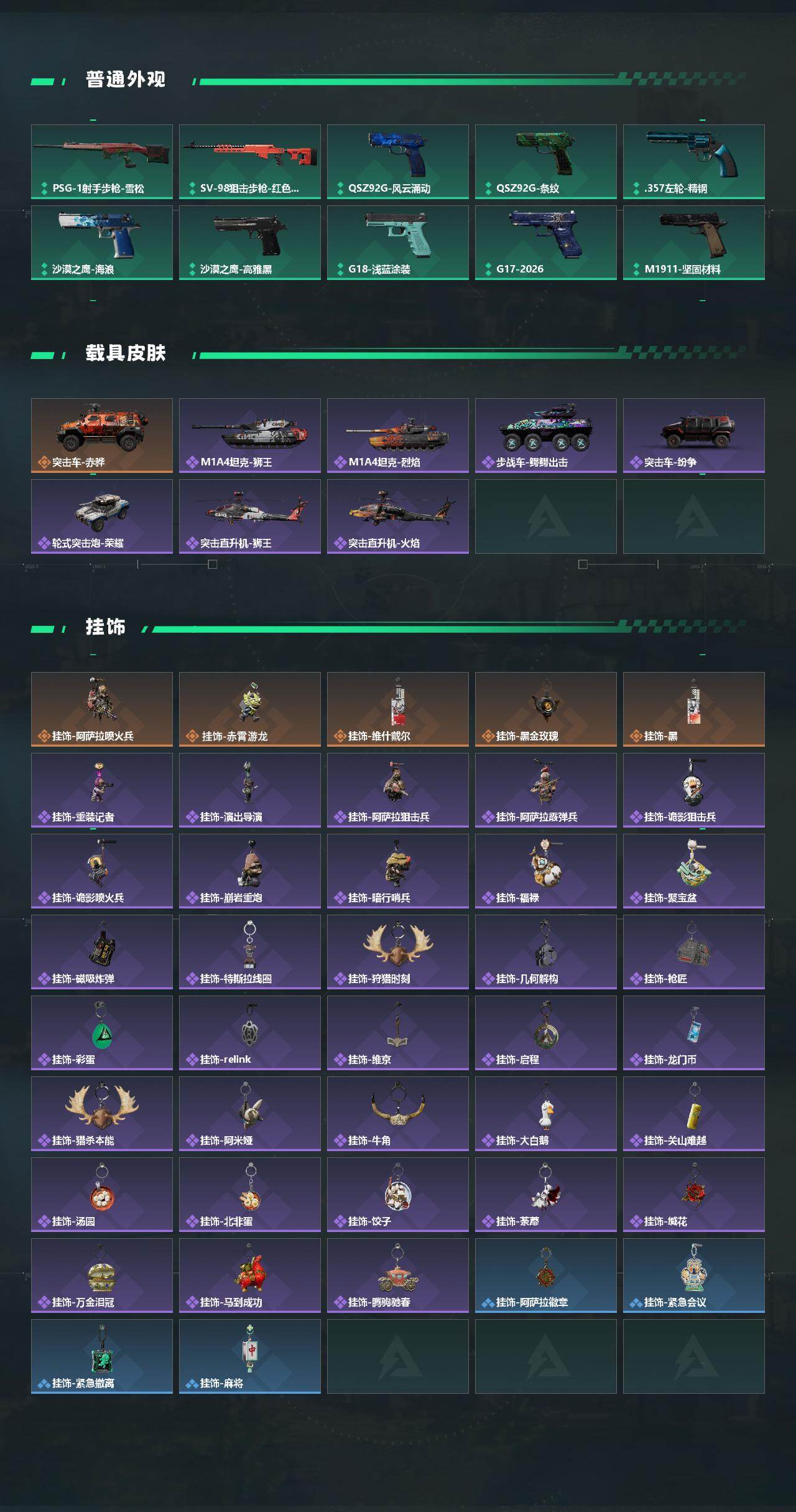The width and height of the screenshot is (796, 1512).
Task: Select the 挂饰-大白鹅 goose charm
Action: point(546,1114)
